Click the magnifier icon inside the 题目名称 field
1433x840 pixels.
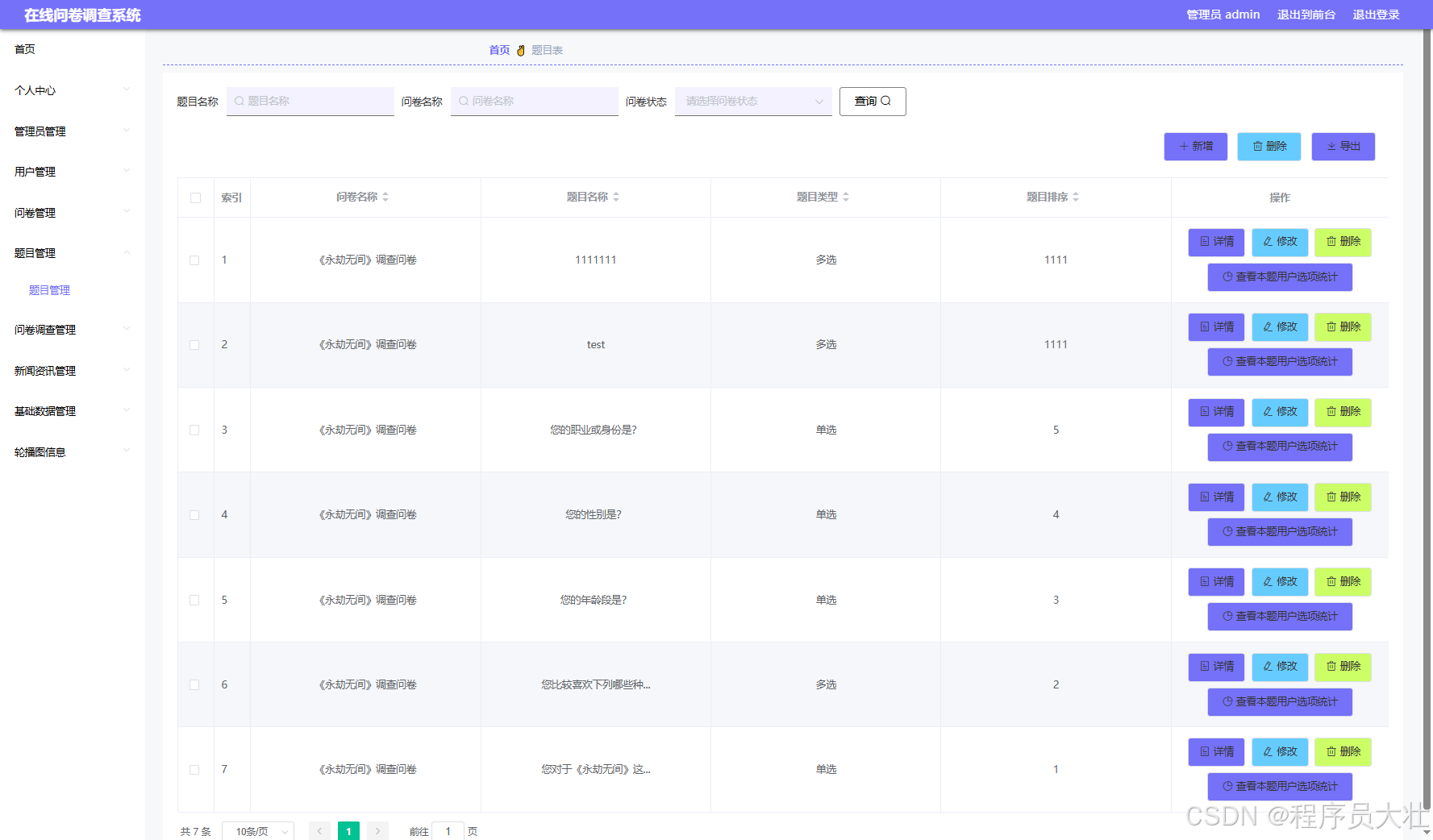coord(239,101)
